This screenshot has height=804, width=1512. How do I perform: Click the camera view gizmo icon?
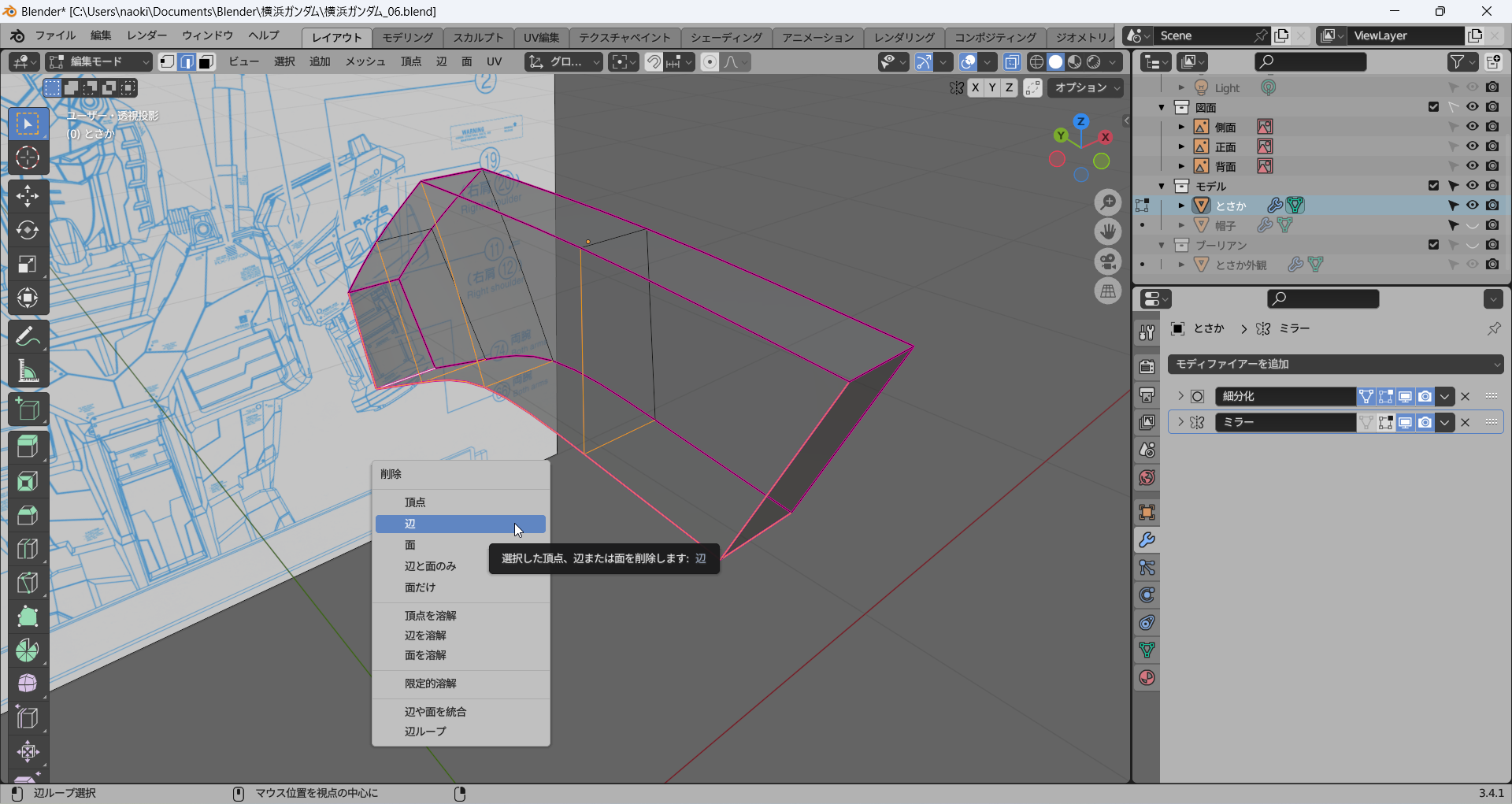coord(1108,261)
